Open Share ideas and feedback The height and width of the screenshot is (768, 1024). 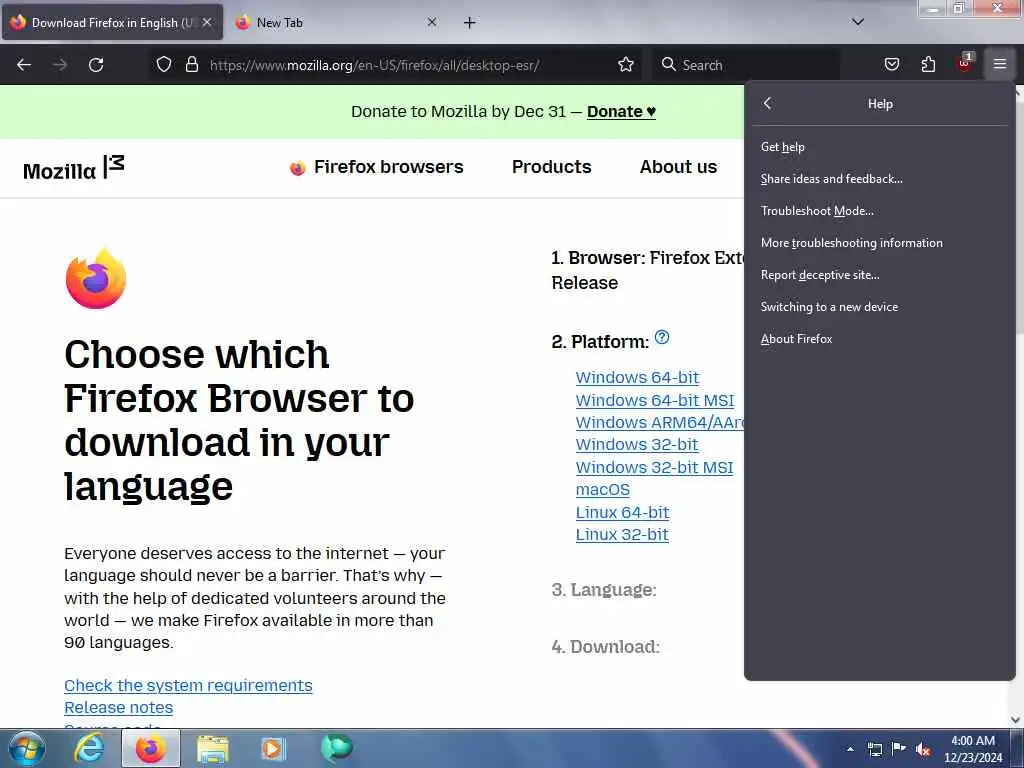coord(880,179)
